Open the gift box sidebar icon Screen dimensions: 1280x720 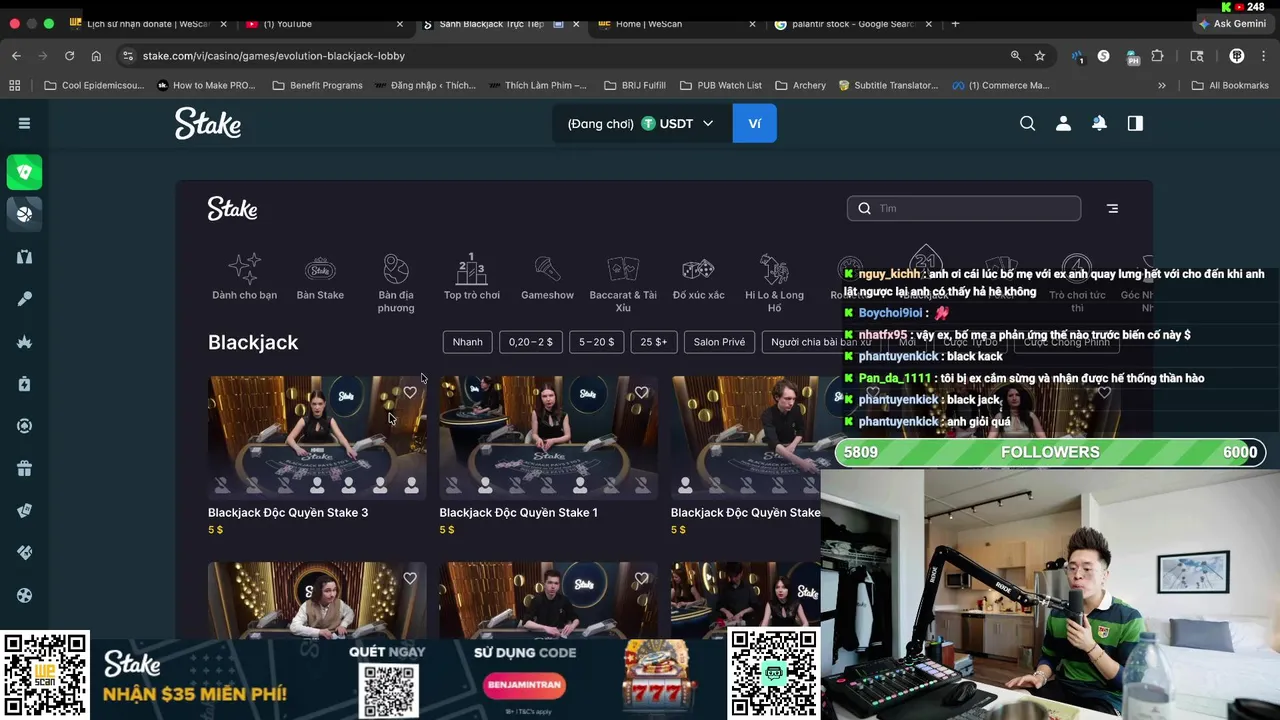tap(25, 468)
